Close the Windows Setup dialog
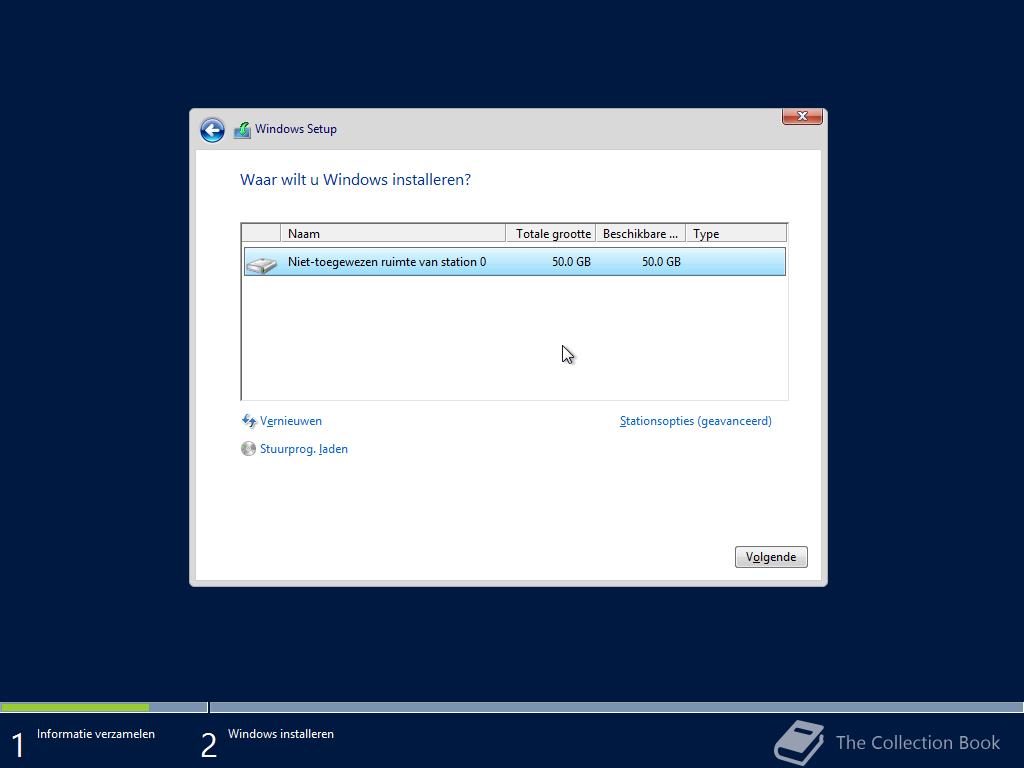Image resolution: width=1024 pixels, height=768 pixels. pyautogui.click(x=802, y=116)
